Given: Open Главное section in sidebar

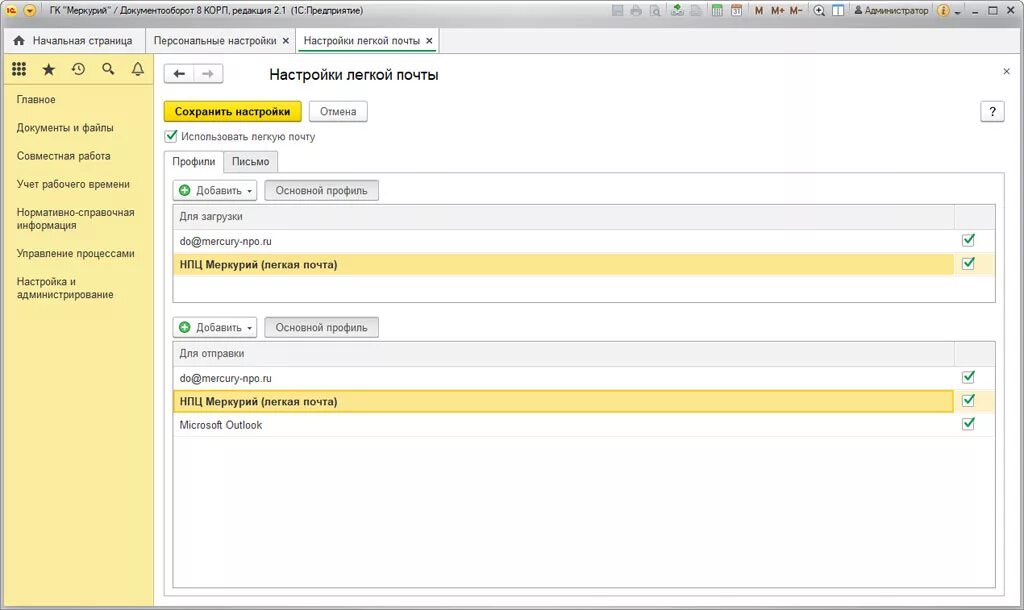Looking at the screenshot, I should [36, 99].
